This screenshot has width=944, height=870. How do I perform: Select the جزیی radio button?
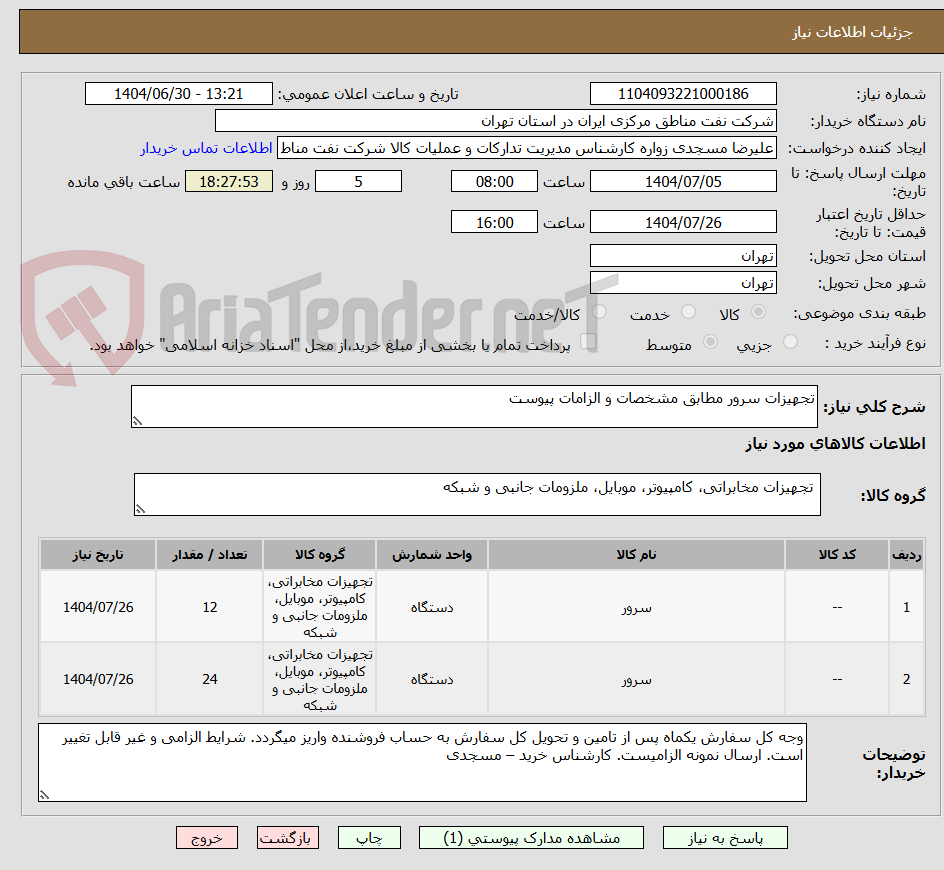789,340
